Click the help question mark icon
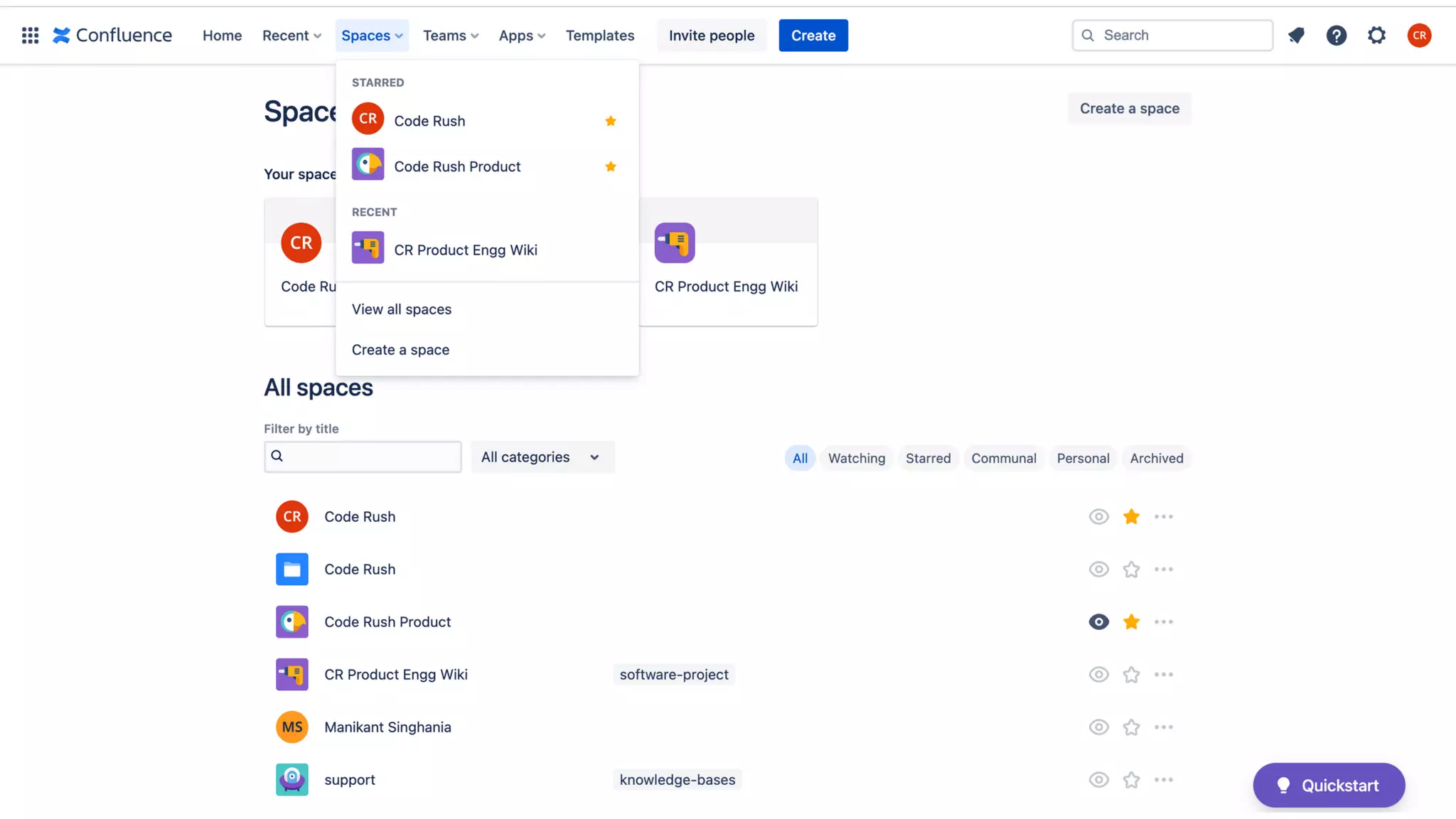 [x=1336, y=36]
